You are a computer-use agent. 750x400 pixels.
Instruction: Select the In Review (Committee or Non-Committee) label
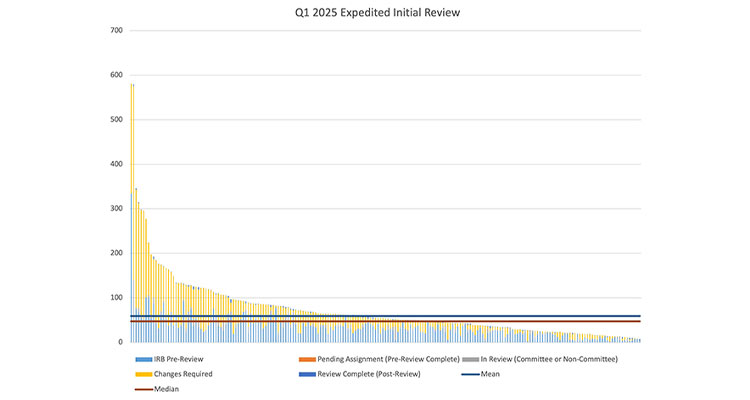point(549,359)
